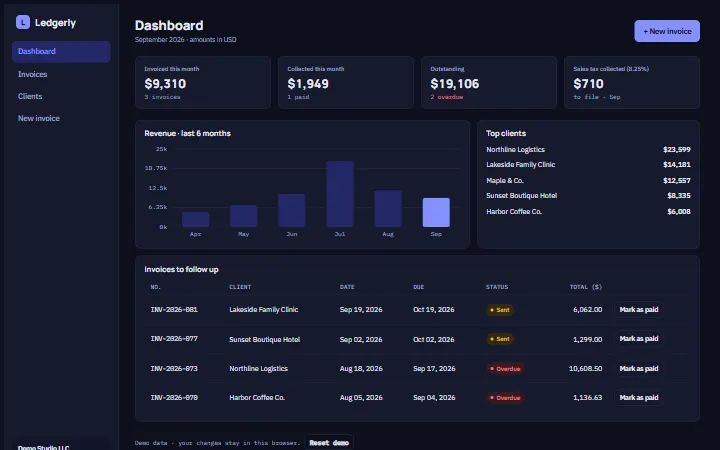The image size is (720, 450).
Task: Click the Ledgerly logo icon
Action: 23,22
